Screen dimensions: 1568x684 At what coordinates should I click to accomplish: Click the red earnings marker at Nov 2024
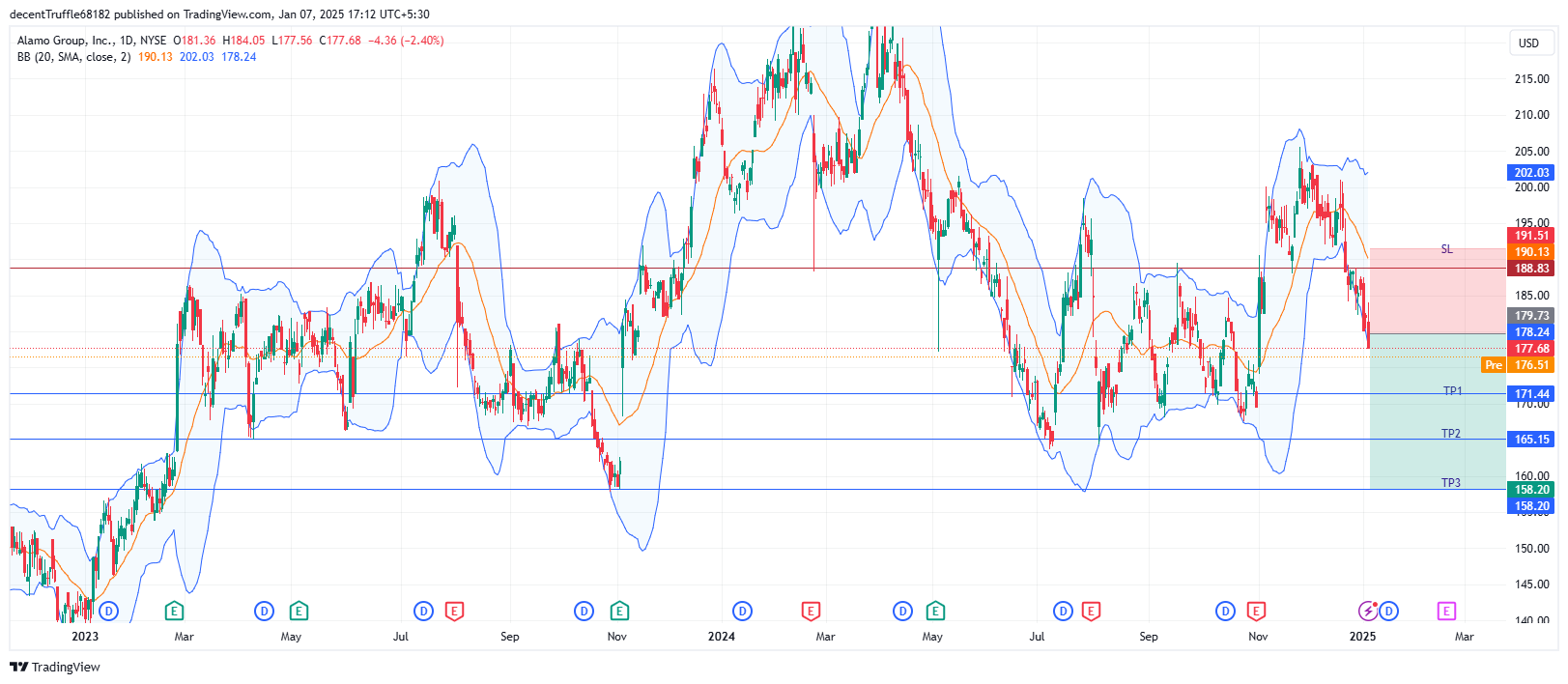1256,611
